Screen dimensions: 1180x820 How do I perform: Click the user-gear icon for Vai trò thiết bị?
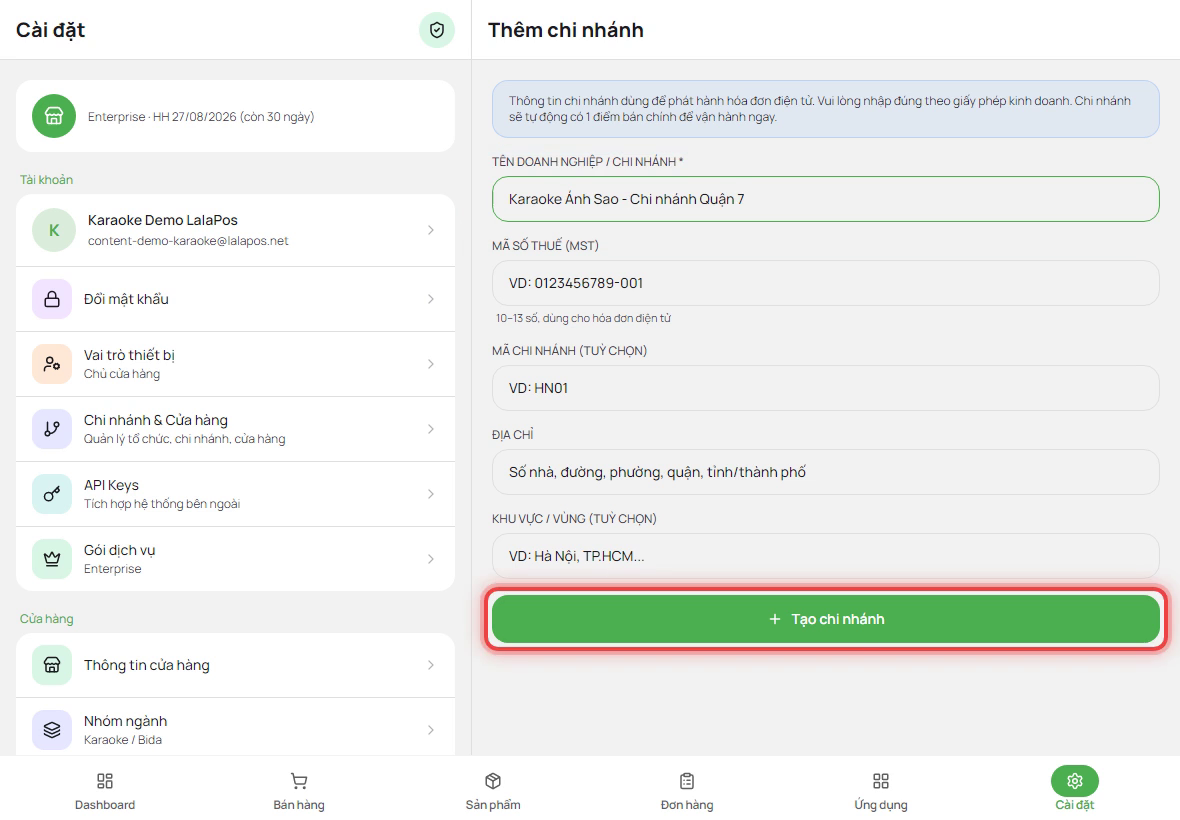52,364
